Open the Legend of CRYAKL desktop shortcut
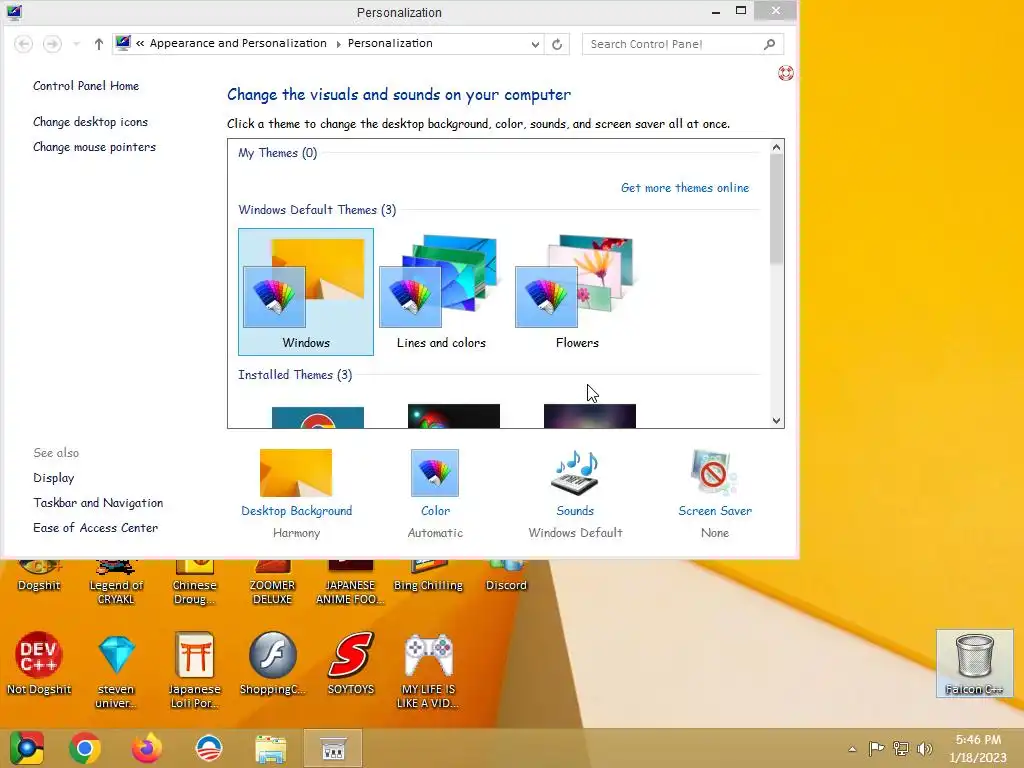The image size is (1024, 768). 116,583
